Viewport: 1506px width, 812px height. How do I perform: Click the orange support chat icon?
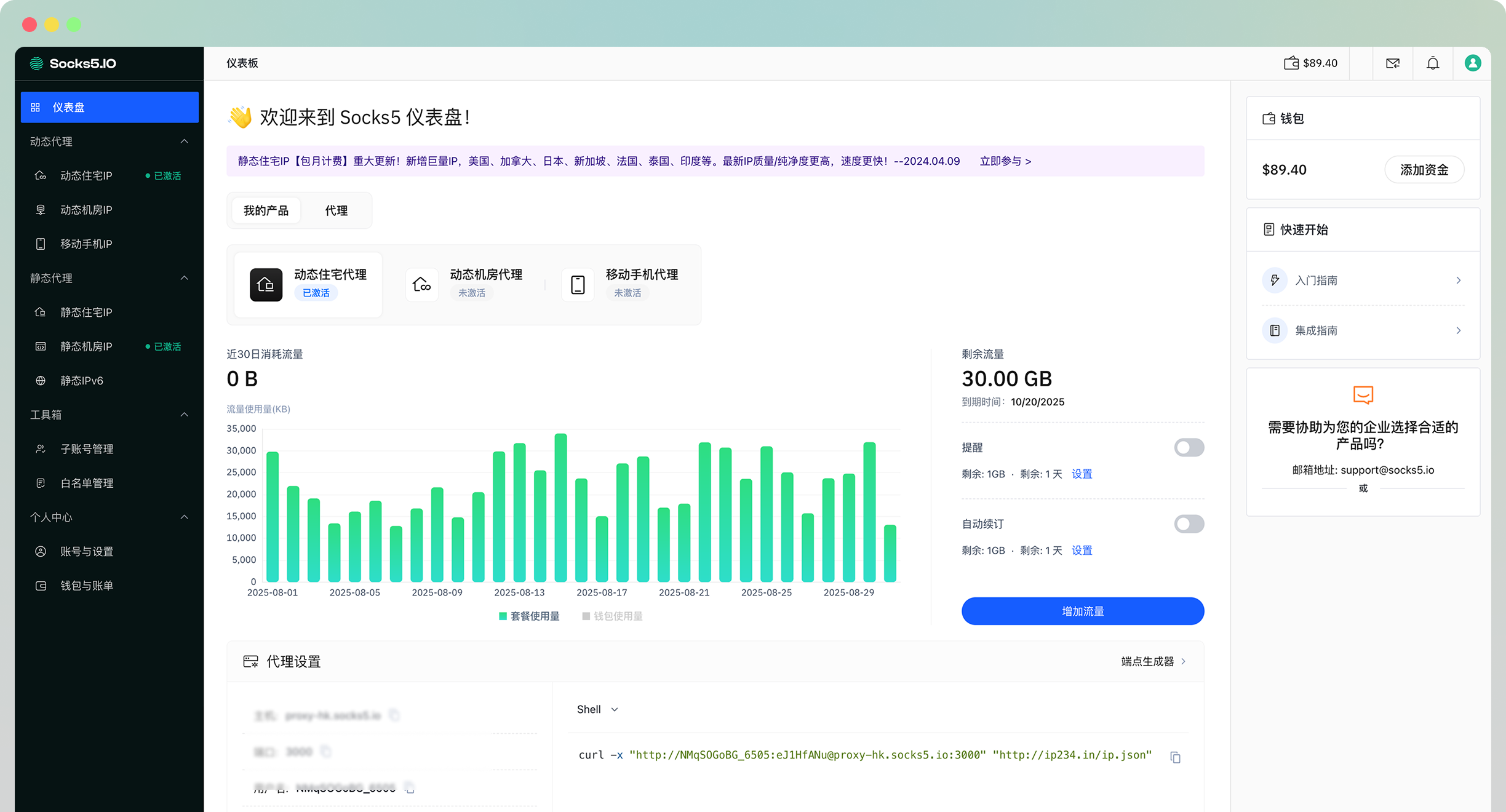coord(1363,395)
